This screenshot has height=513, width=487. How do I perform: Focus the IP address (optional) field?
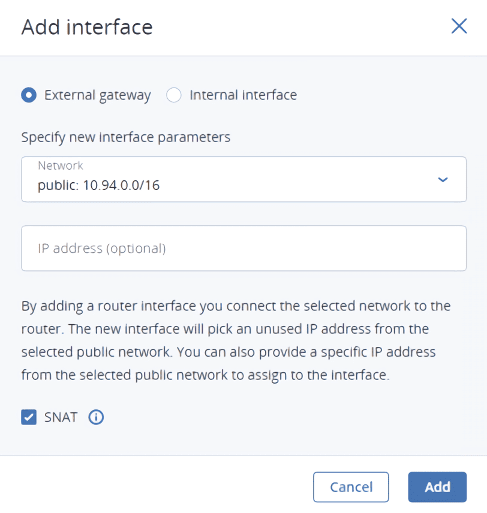[244, 248]
